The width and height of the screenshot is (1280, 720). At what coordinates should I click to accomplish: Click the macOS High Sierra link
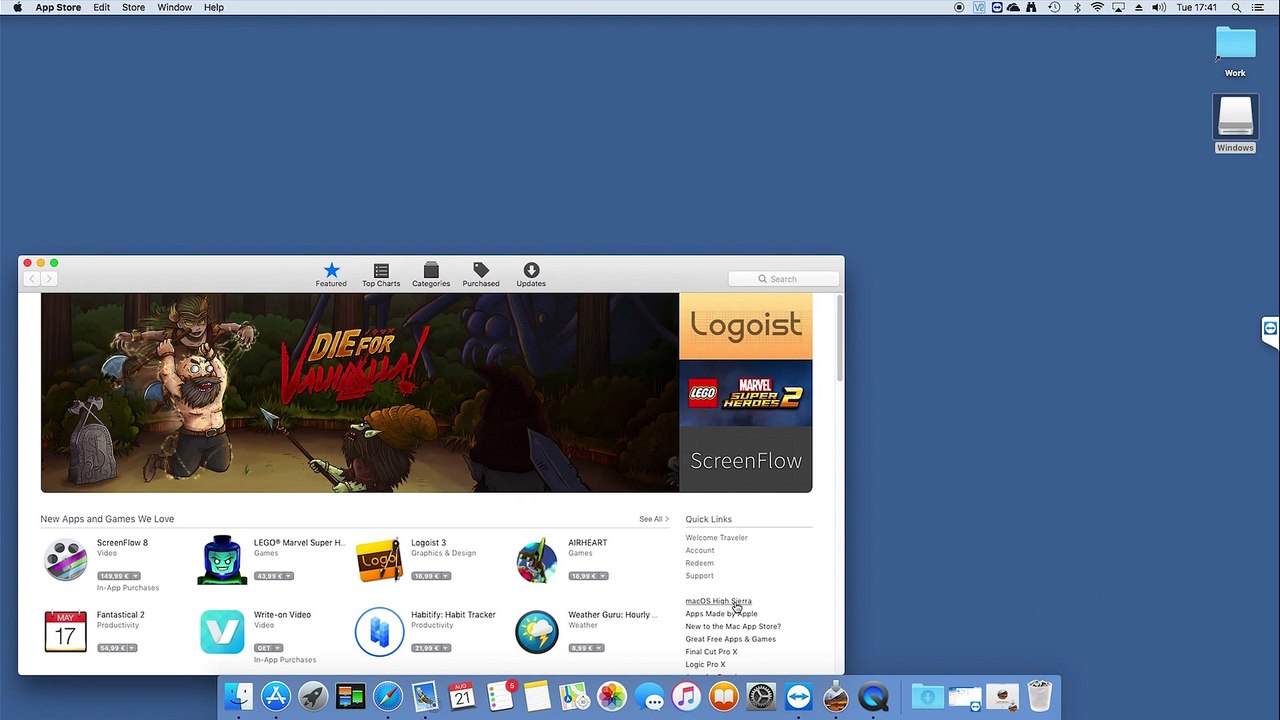(x=718, y=601)
